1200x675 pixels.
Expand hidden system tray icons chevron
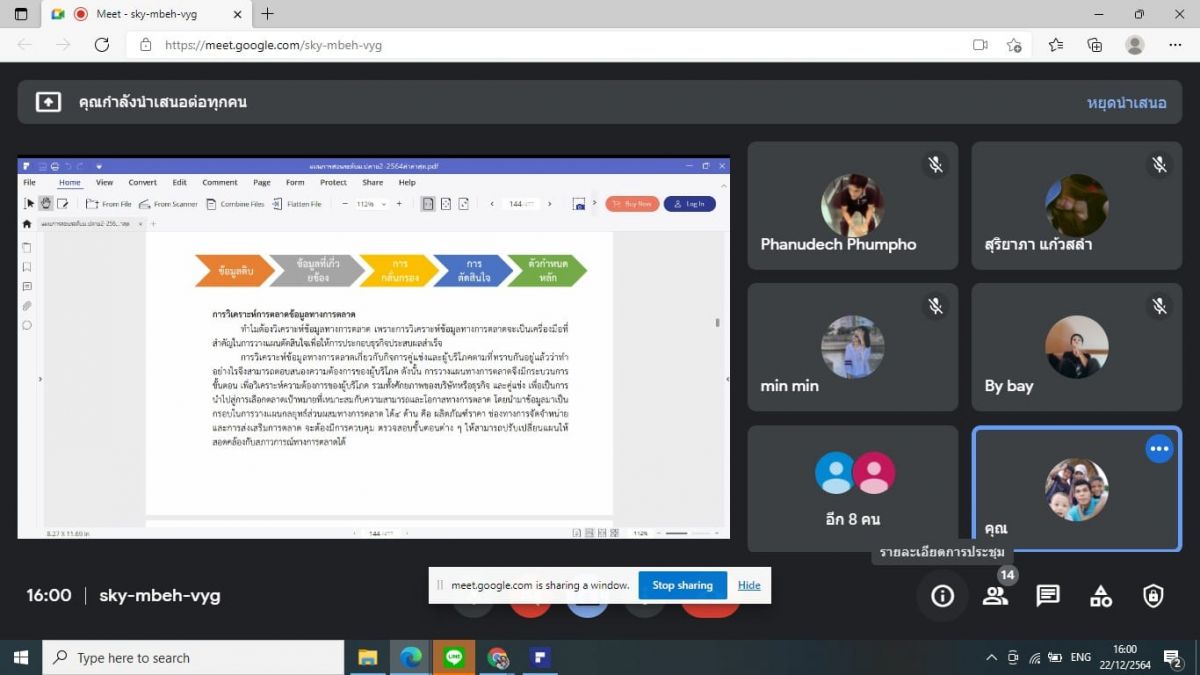pos(991,657)
